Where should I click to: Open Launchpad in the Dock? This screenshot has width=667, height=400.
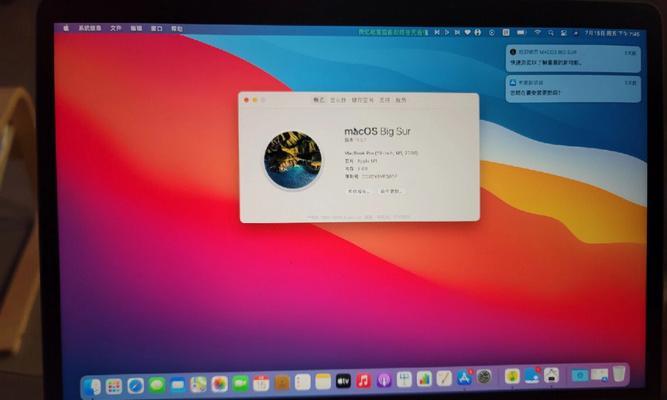[114, 386]
